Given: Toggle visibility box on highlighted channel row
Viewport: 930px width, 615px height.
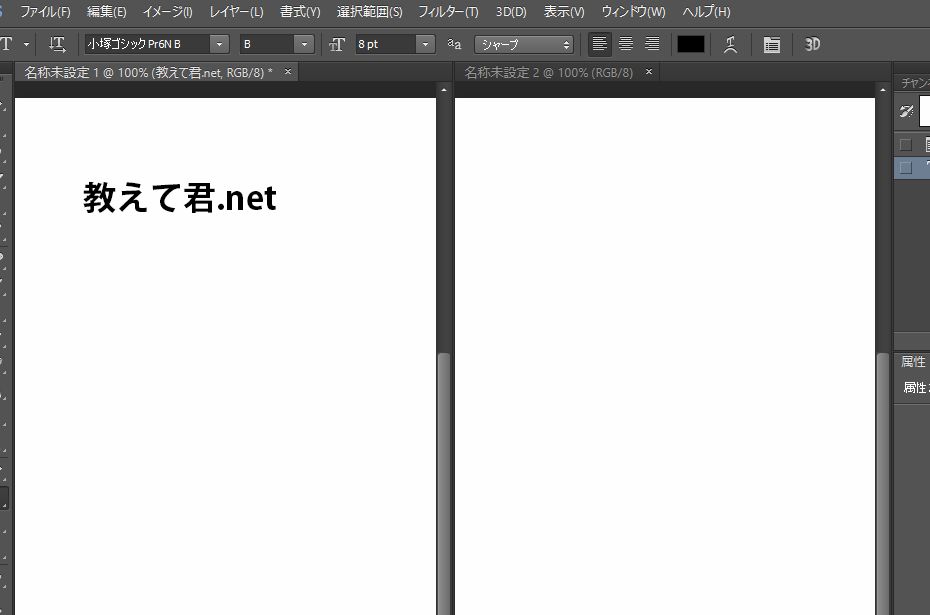Looking at the screenshot, I should pos(906,167).
